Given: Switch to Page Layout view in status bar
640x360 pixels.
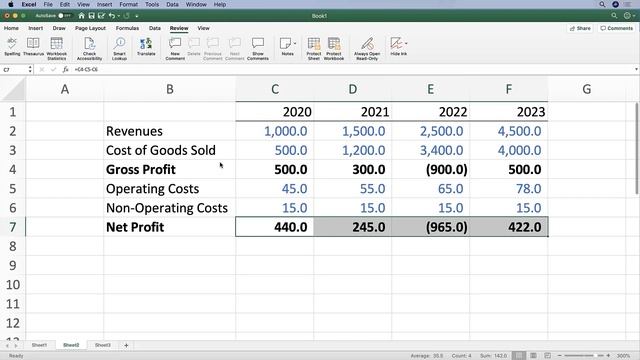Looking at the screenshot, I should (533, 356).
